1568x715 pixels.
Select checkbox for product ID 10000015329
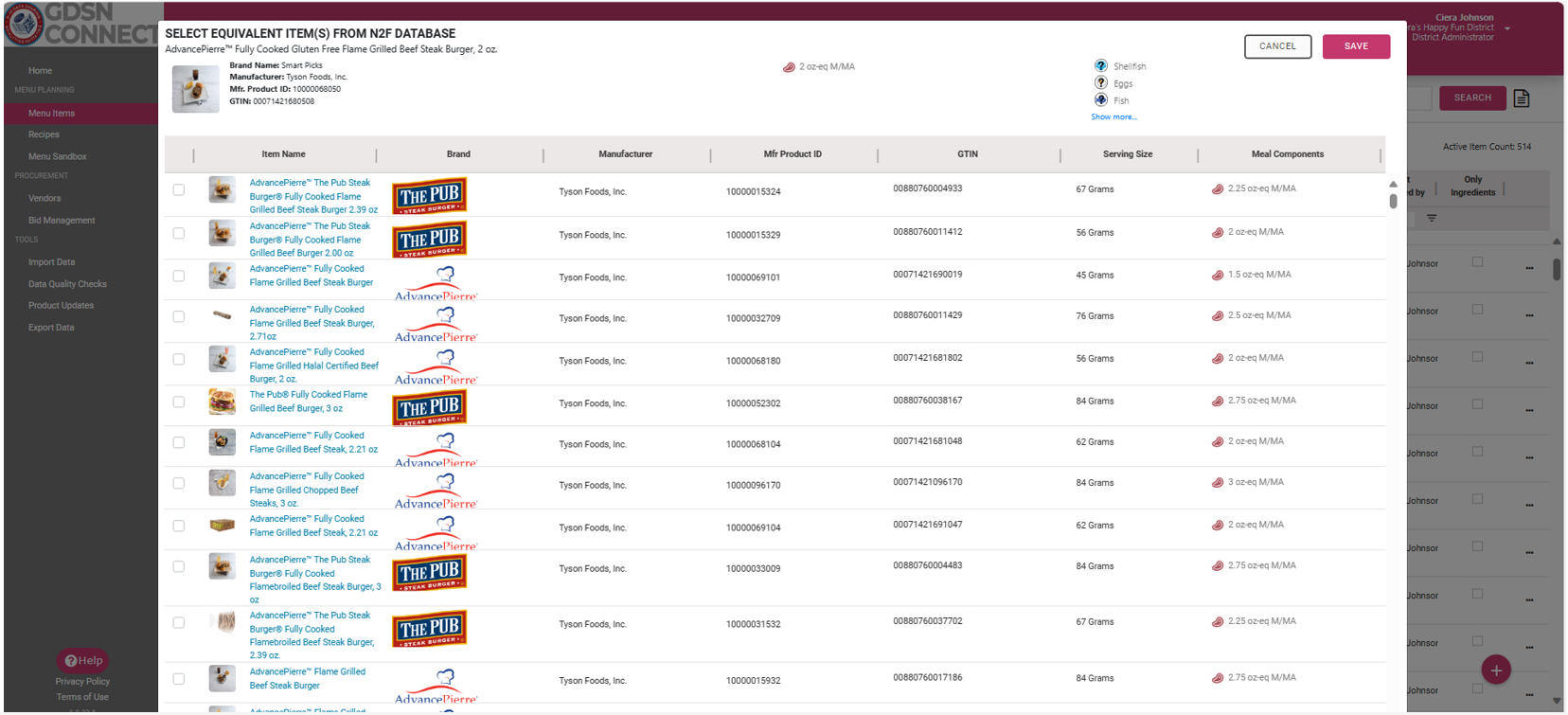[x=179, y=233]
